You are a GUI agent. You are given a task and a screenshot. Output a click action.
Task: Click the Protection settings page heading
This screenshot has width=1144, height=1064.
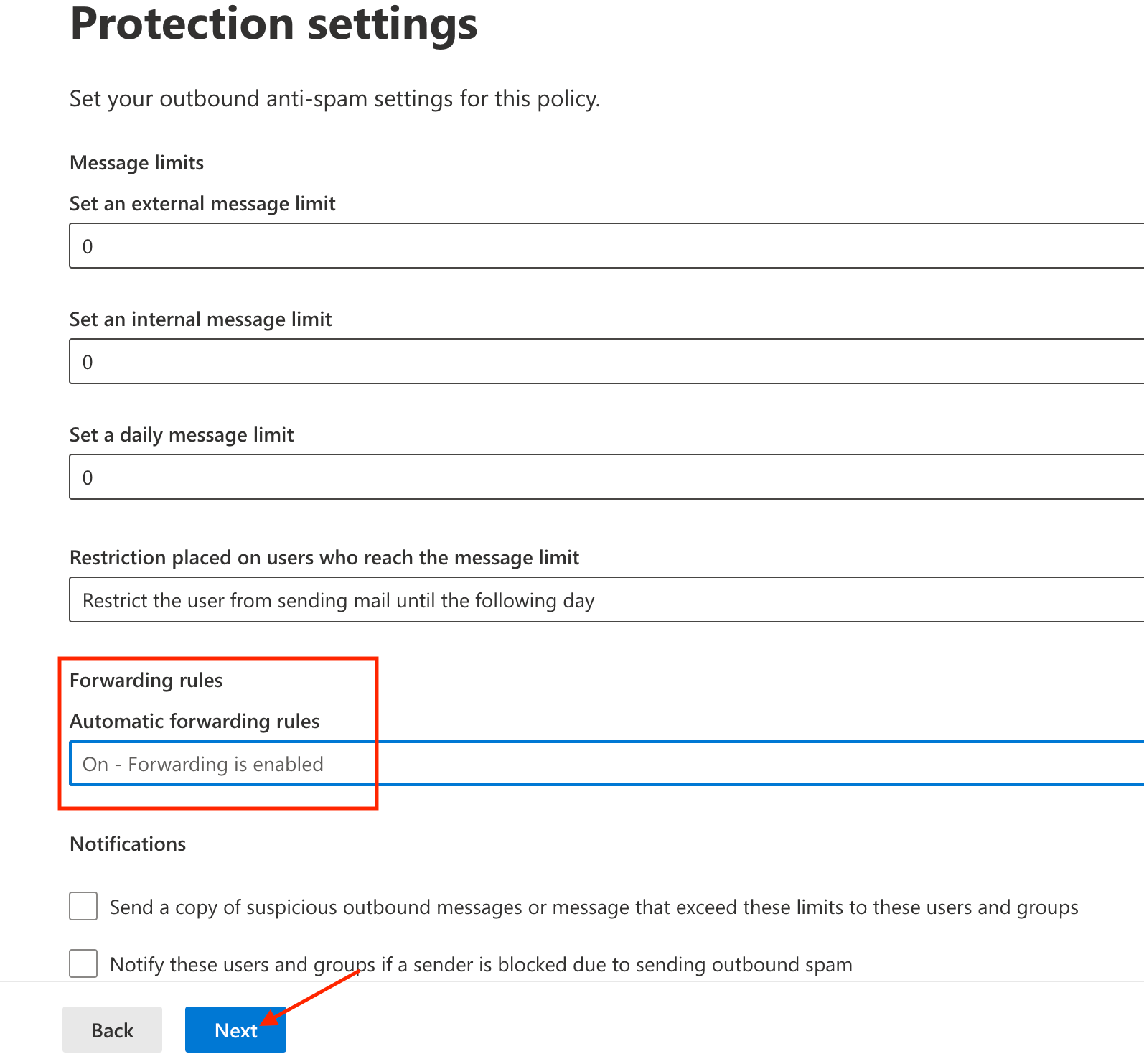coord(273,24)
